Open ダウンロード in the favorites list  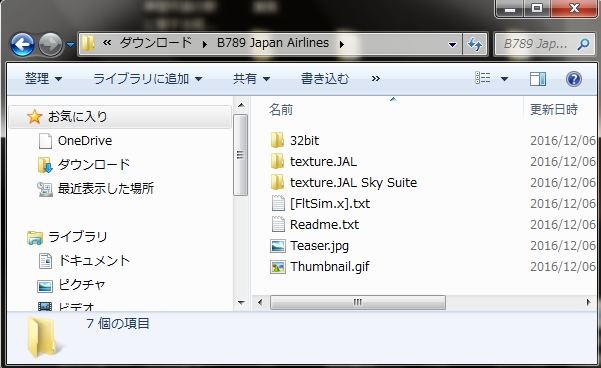click(94, 164)
